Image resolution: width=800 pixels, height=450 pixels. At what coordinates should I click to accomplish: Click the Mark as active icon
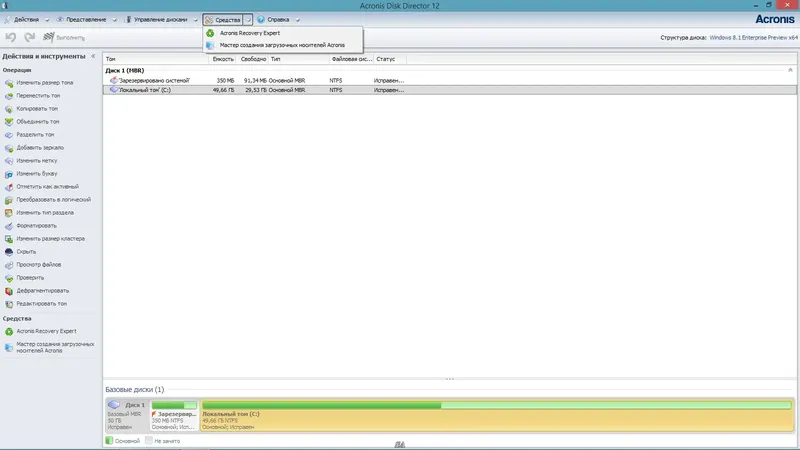coord(9,187)
